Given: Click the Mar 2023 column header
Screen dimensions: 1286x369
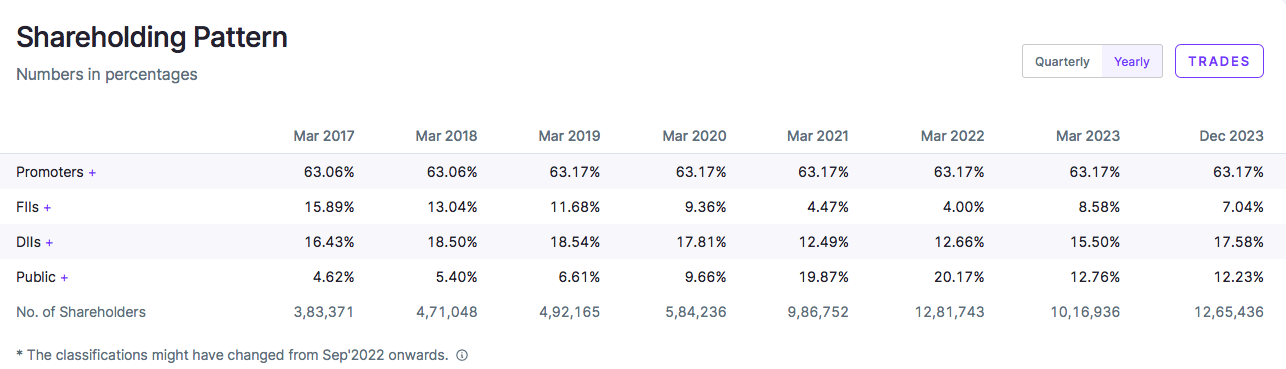Looking at the screenshot, I should tap(1088, 136).
